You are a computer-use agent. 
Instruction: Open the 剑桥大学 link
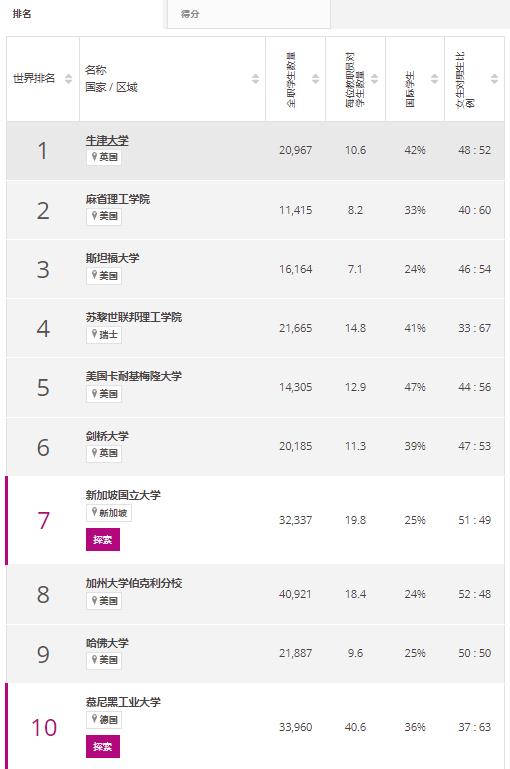coord(107,436)
